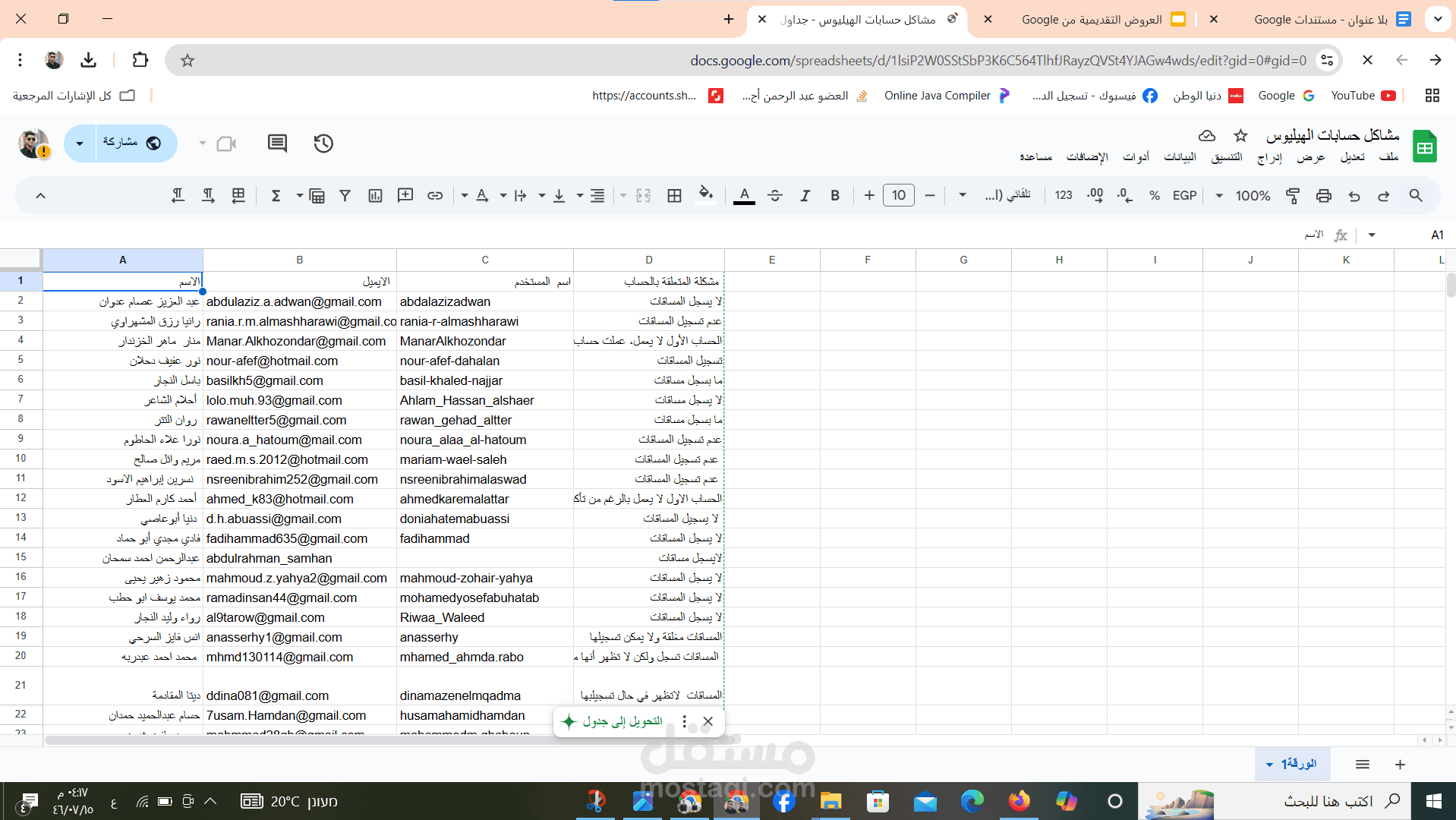Toggle strikethrough formatting
Screen dimensions: 1456x820
click(775, 195)
